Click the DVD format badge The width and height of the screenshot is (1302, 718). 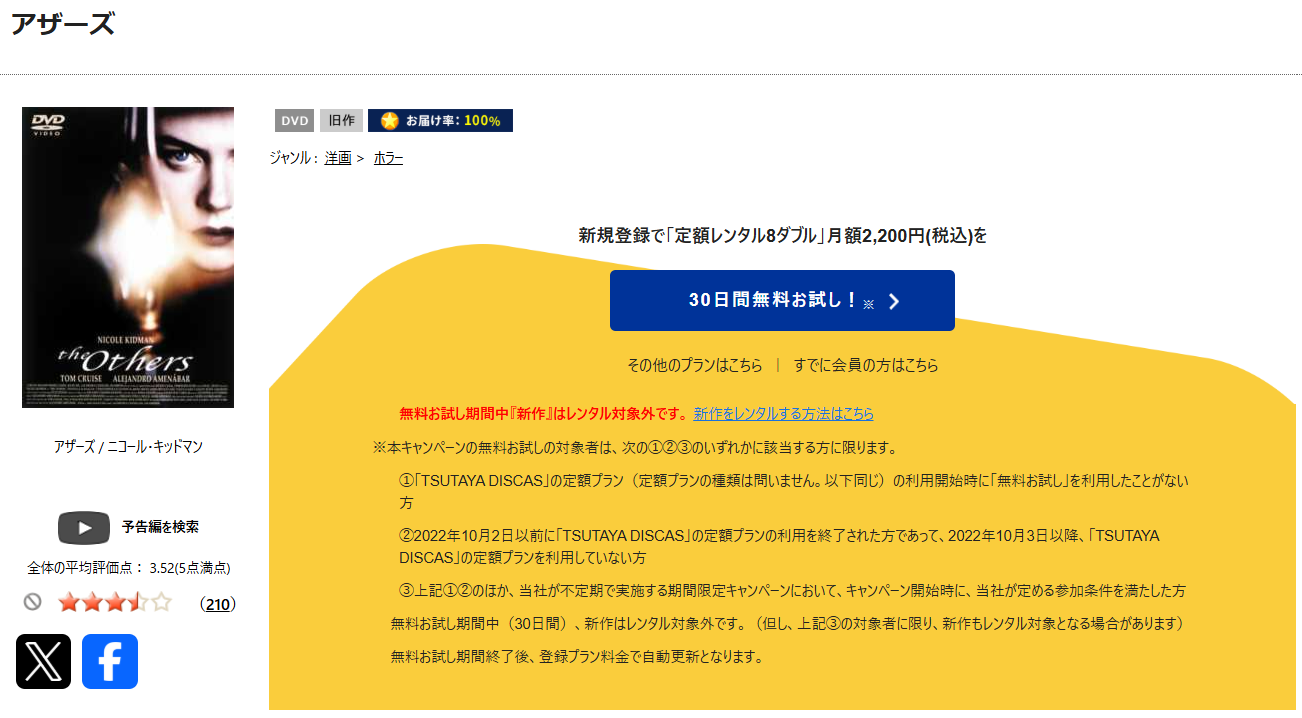[x=295, y=120]
